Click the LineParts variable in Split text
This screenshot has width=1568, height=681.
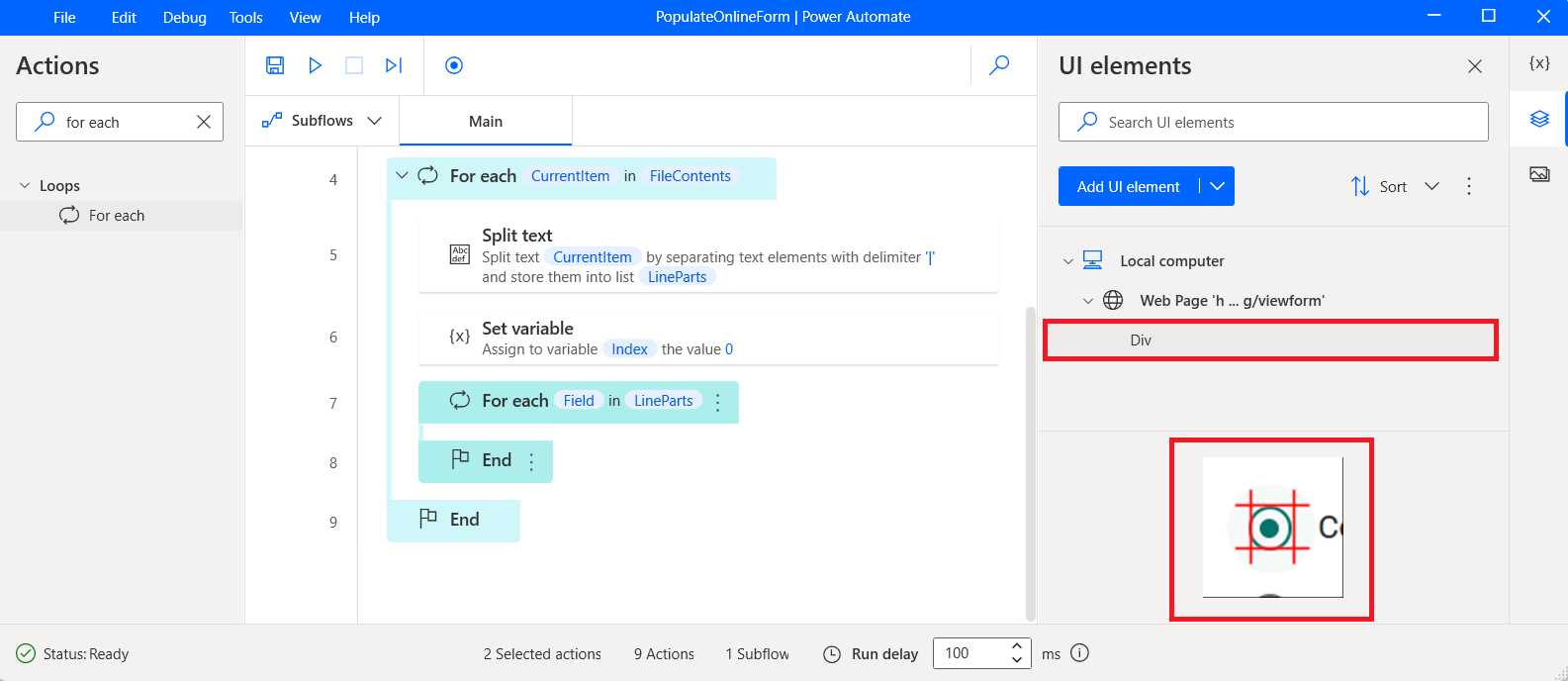click(x=678, y=277)
